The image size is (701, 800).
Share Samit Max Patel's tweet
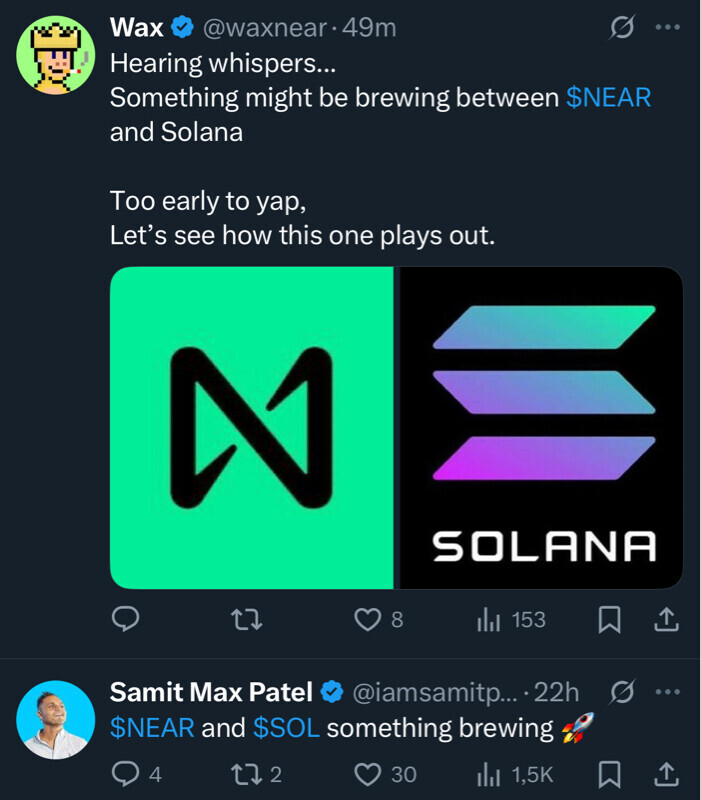pos(665,773)
